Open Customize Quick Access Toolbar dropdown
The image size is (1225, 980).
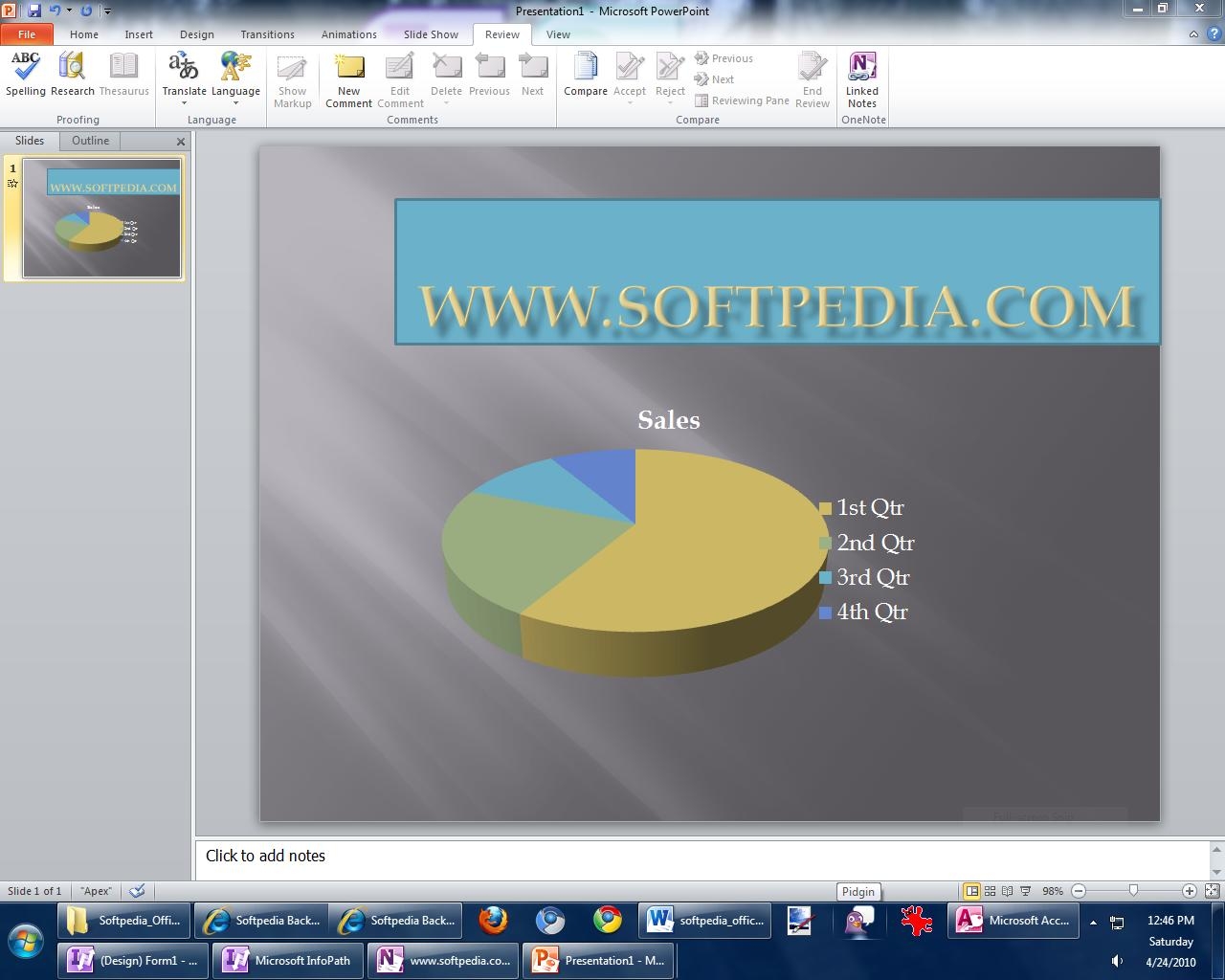click(107, 11)
